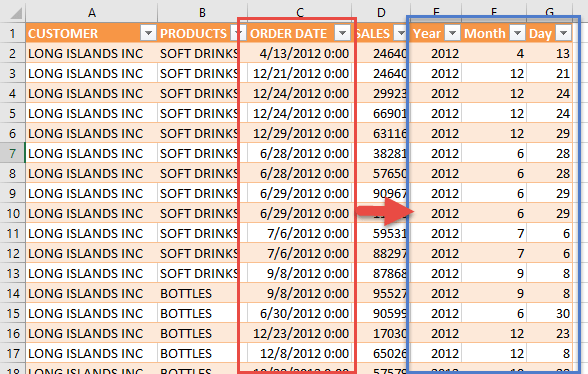Open the Month column filter dropdown

518,33
